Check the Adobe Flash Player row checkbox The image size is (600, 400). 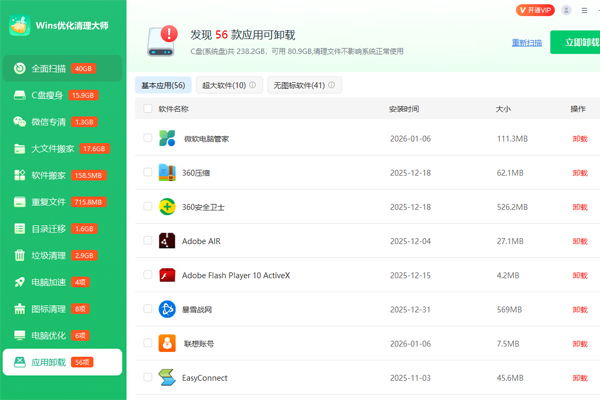(148, 274)
